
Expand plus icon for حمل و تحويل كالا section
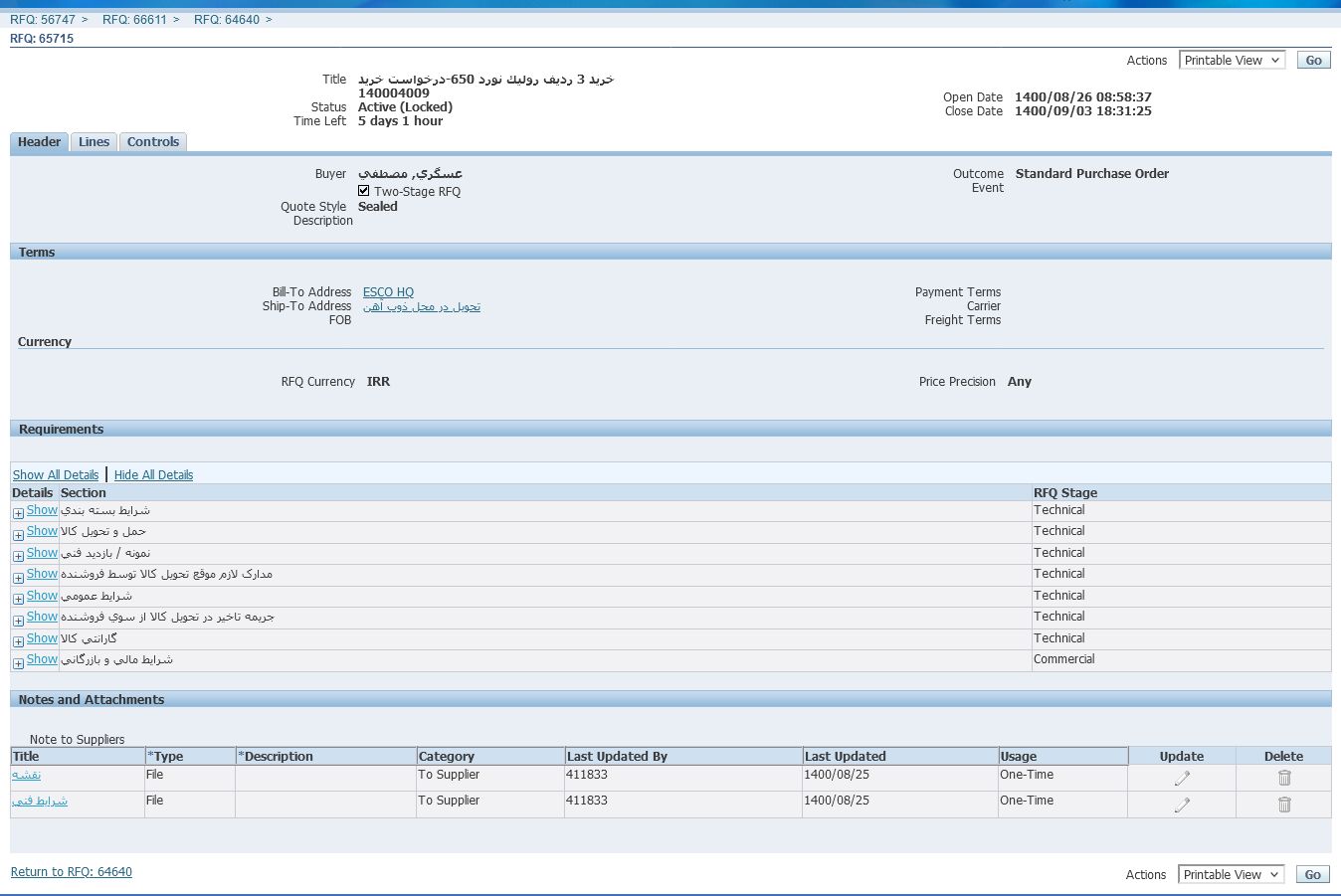(18, 535)
